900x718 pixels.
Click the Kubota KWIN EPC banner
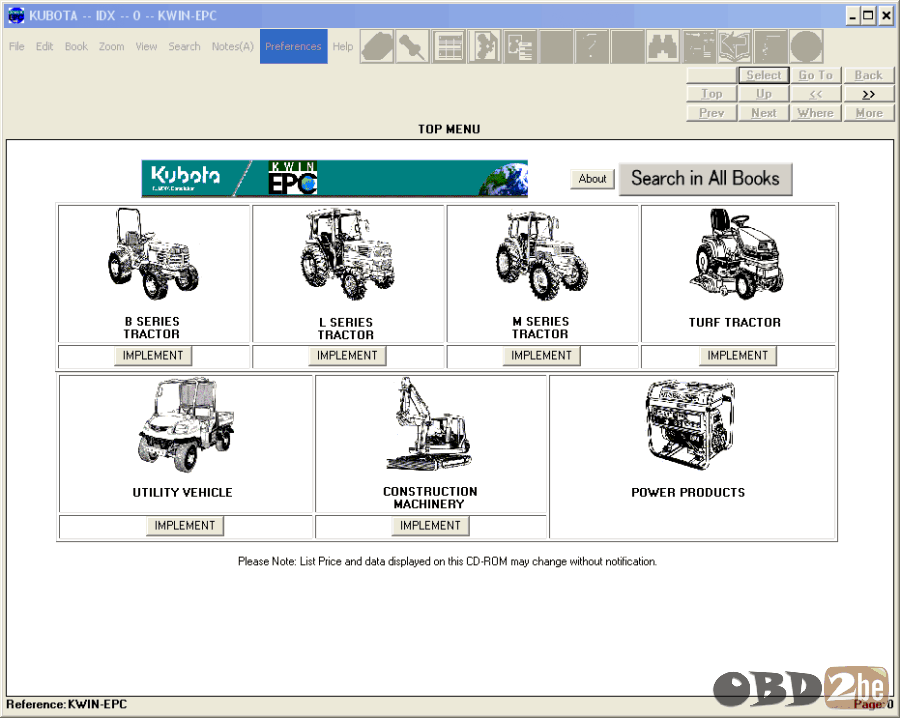335,178
